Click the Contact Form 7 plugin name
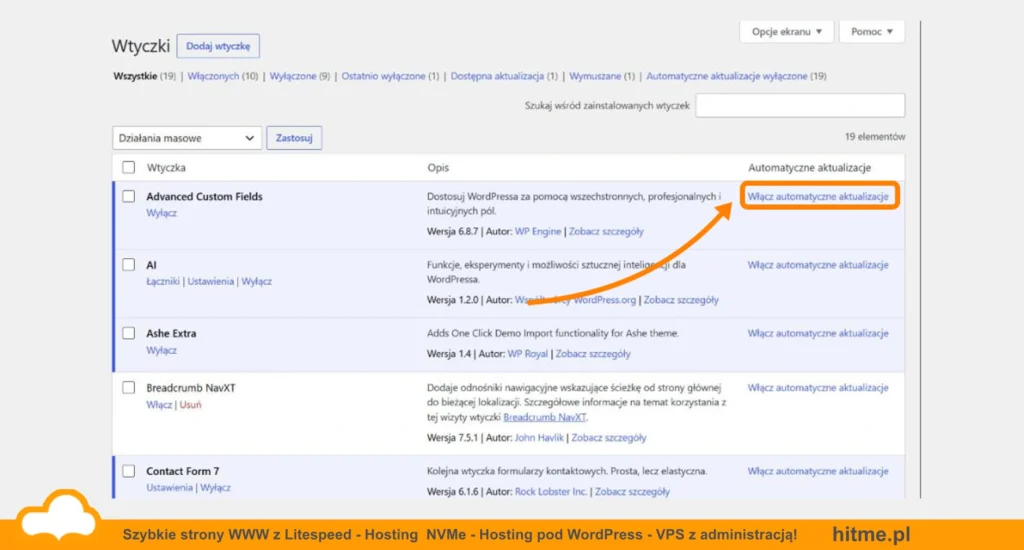The height and width of the screenshot is (550, 1024). (x=183, y=471)
